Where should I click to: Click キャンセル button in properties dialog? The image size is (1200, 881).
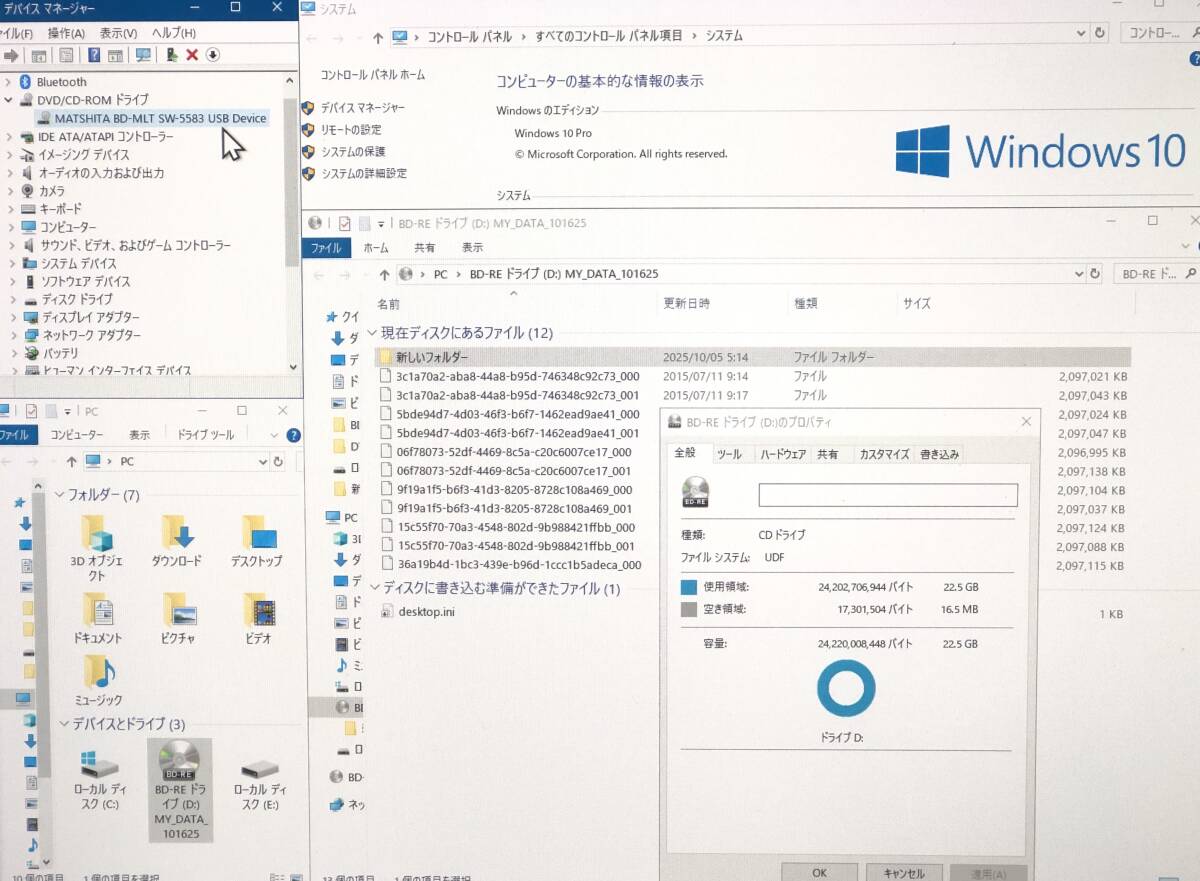(x=903, y=872)
